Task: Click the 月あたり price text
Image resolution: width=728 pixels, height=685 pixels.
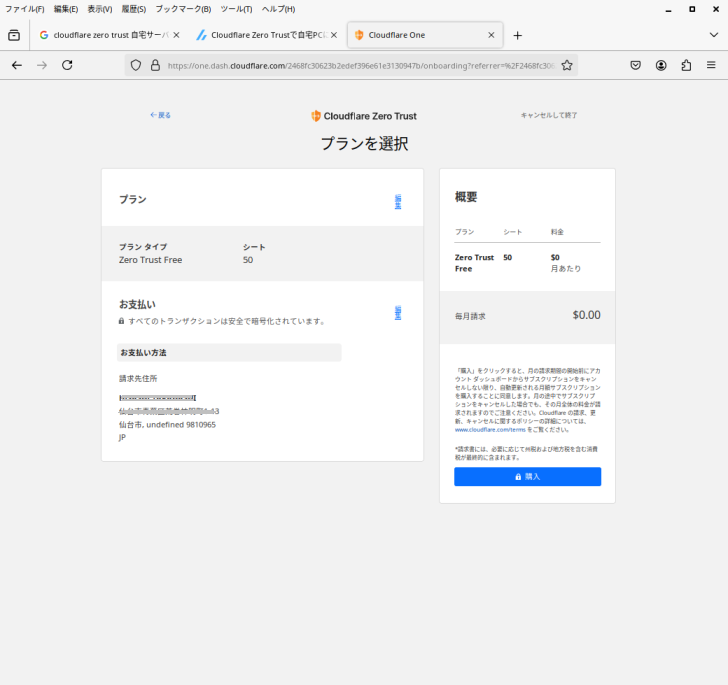Action: point(566,268)
